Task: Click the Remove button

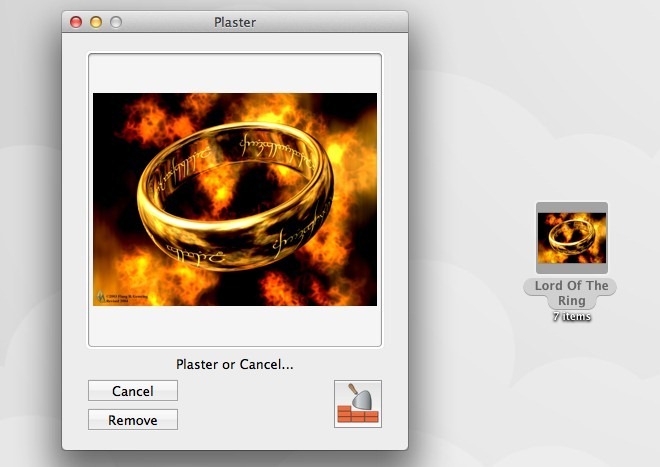Action: tap(133, 420)
